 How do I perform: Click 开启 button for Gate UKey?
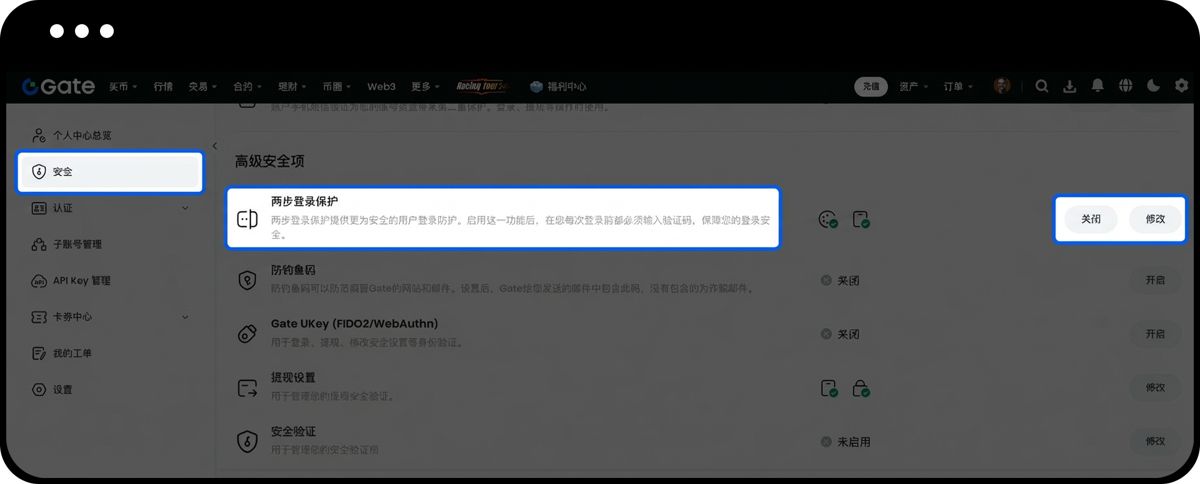pyautogui.click(x=1155, y=334)
